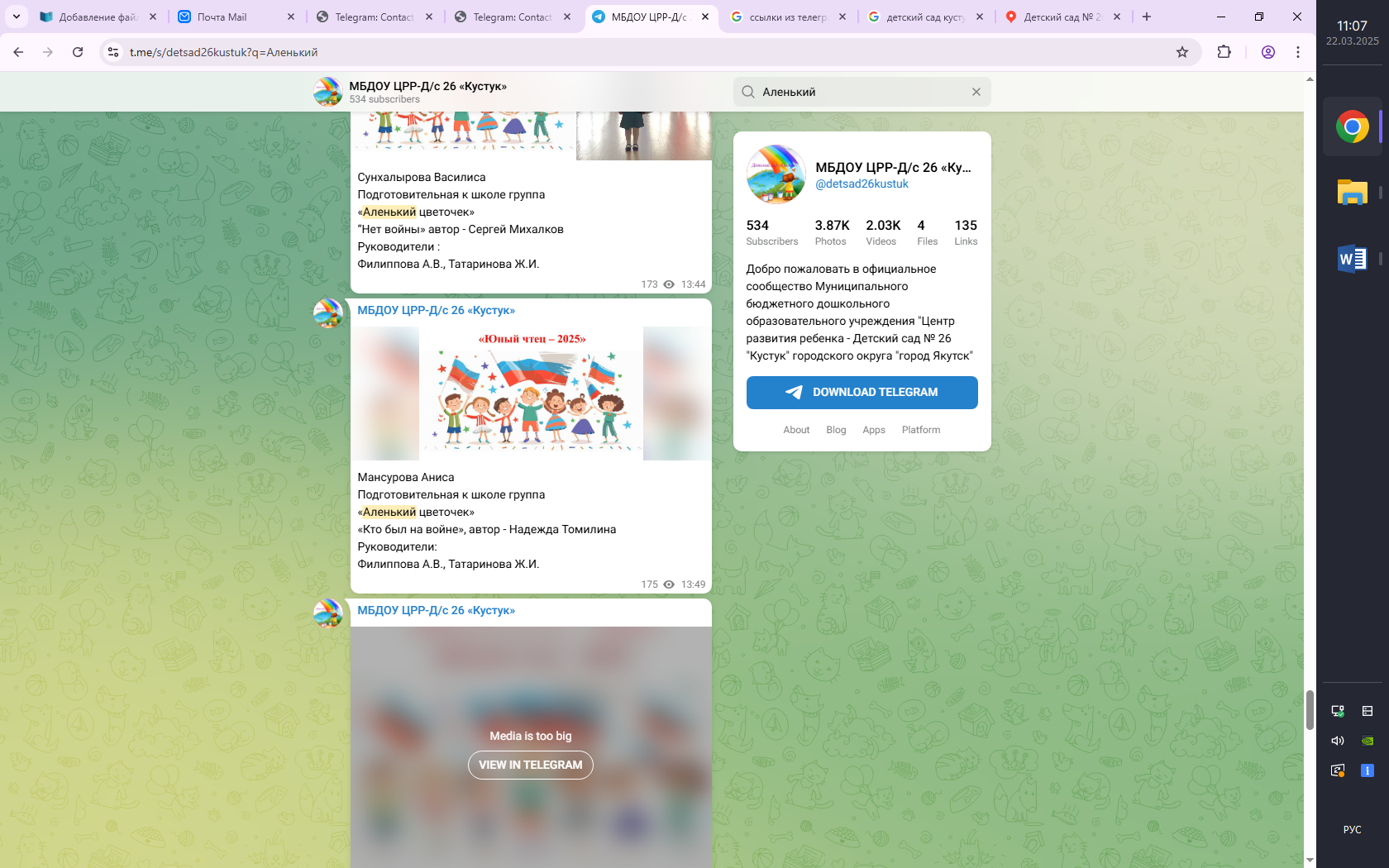
Task: Open the «Юный чтец – 2025» post image
Action: pyautogui.click(x=531, y=393)
